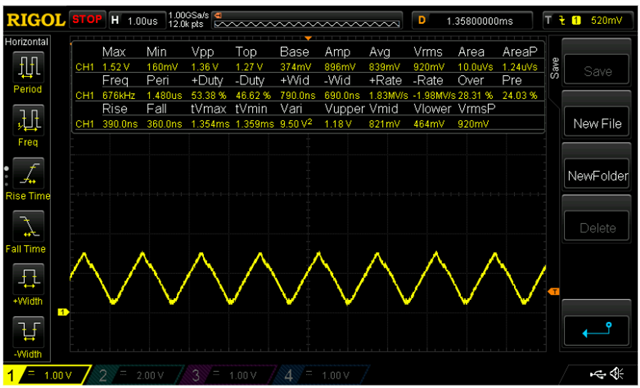Open the horizontal timebase 1.00us setting
The width and height of the screenshot is (640, 388).
click(x=137, y=20)
